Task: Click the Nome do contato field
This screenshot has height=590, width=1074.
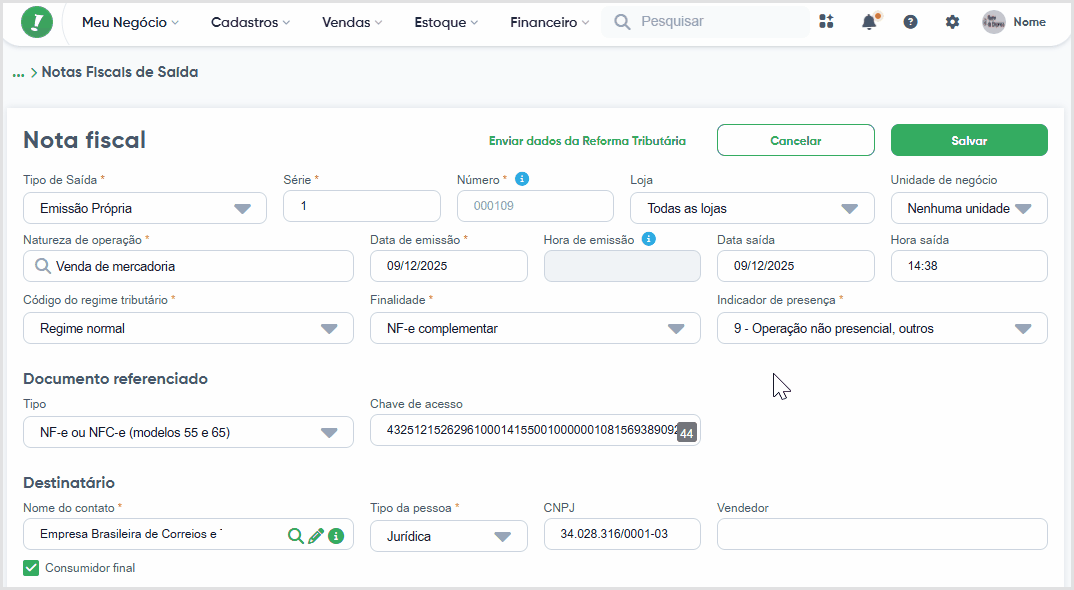Action: [x=188, y=534]
